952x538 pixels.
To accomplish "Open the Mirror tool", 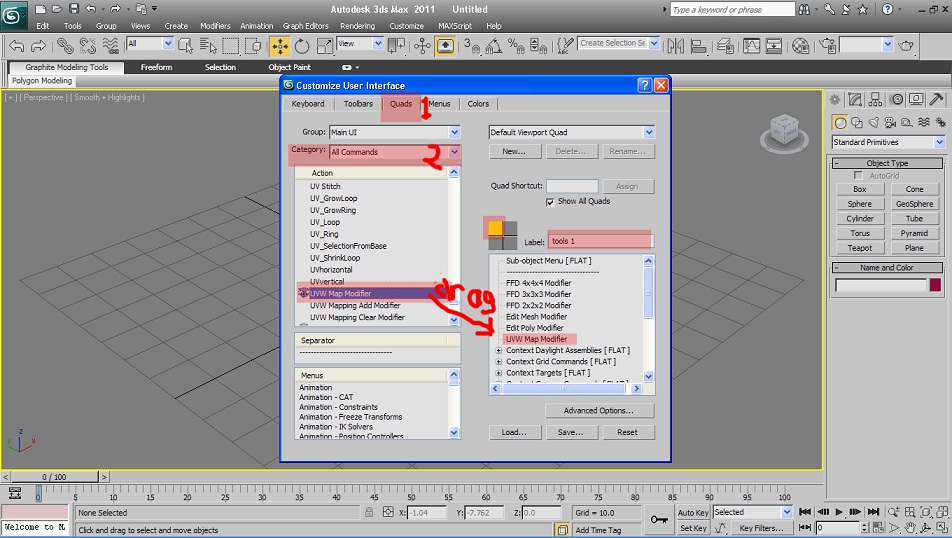I will [676, 46].
